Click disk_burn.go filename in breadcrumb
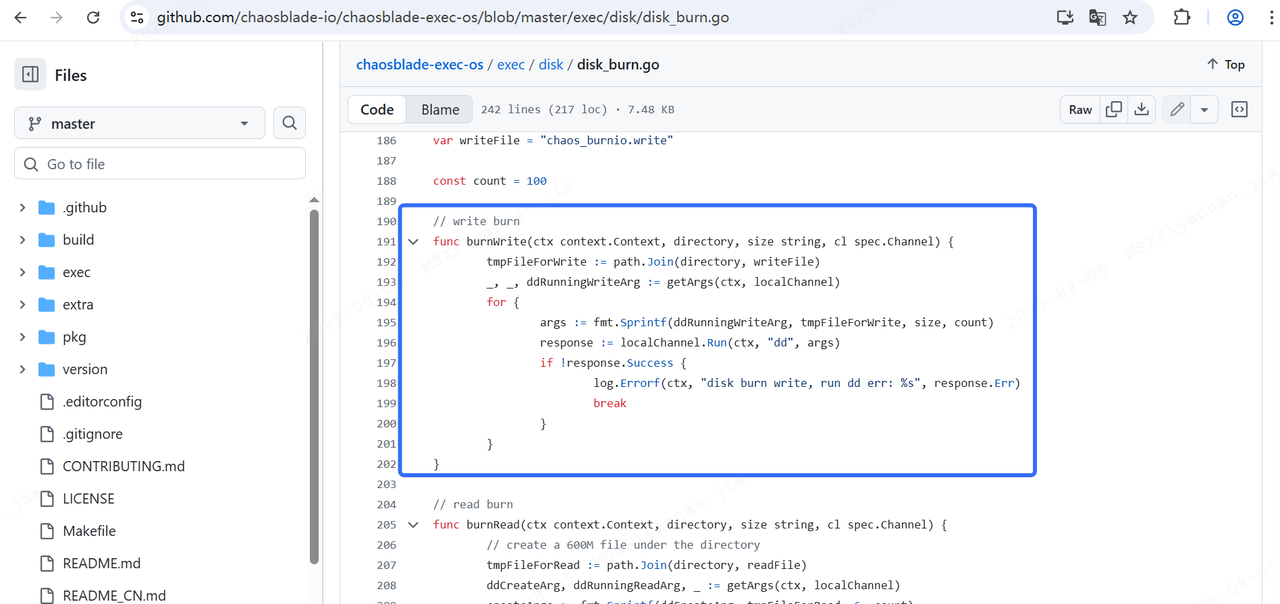 point(618,64)
